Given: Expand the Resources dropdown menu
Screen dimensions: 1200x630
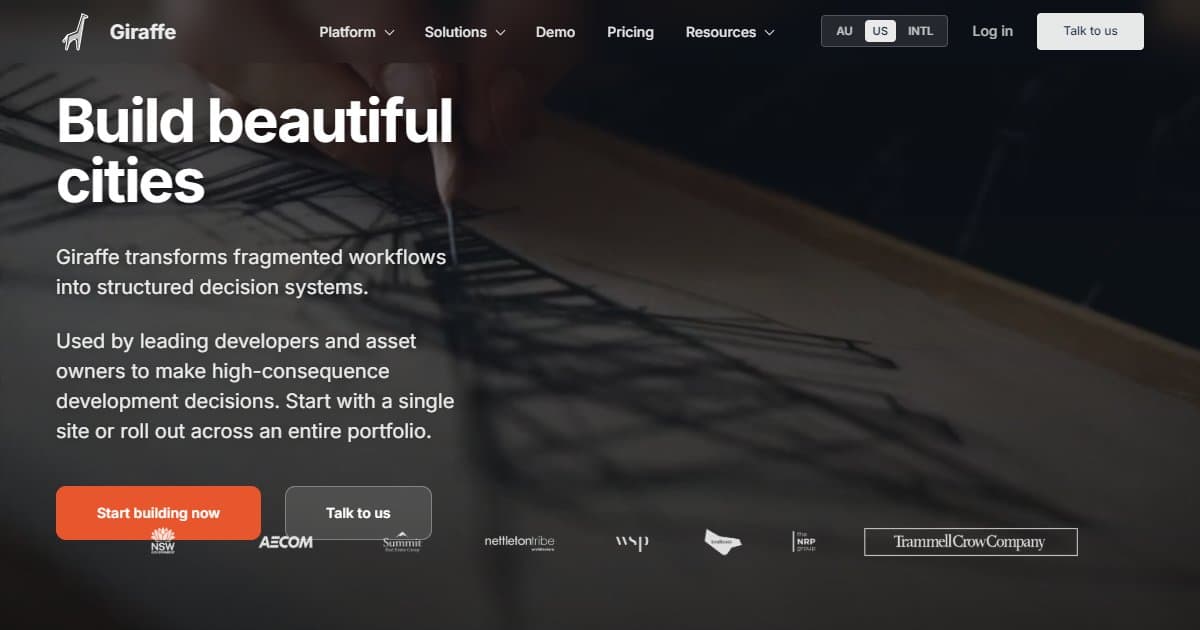Looking at the screenshot, I should (x=730, y=32).
